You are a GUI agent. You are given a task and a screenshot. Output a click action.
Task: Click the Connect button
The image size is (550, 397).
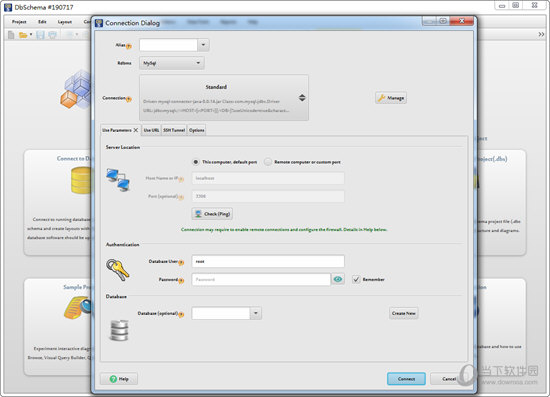[x=406, y=379]
